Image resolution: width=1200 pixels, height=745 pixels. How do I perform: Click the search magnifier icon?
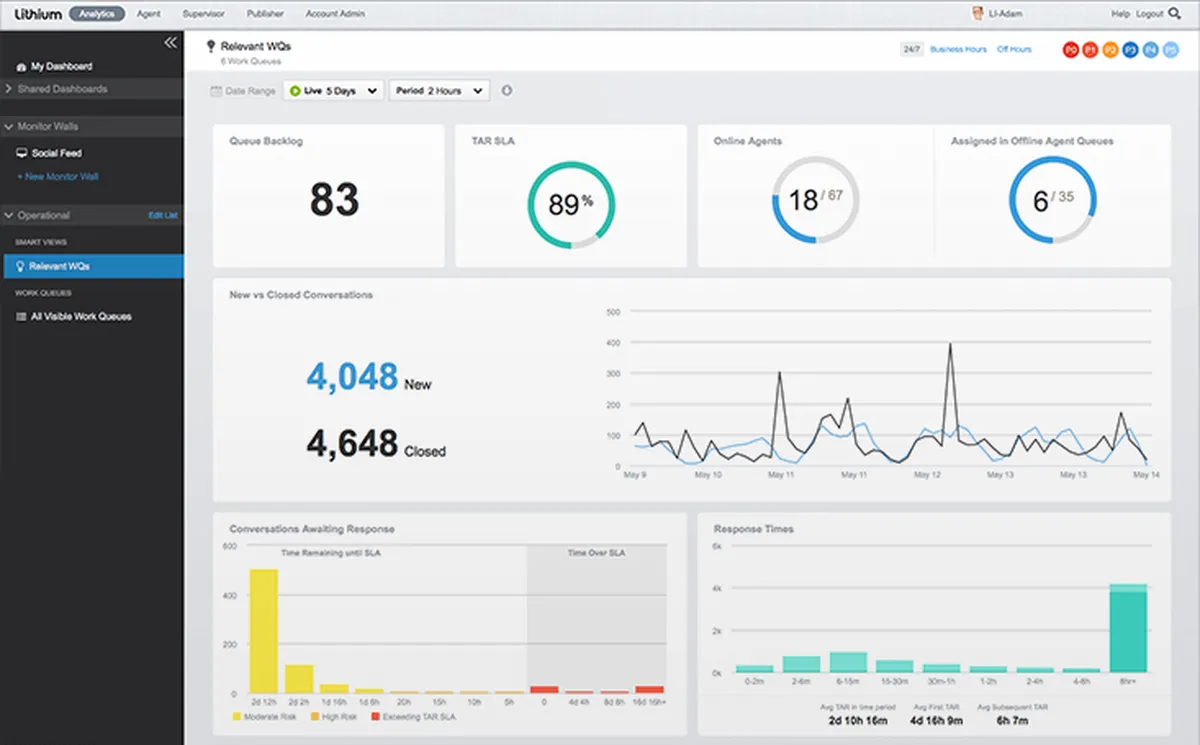tap(1173, 14)
